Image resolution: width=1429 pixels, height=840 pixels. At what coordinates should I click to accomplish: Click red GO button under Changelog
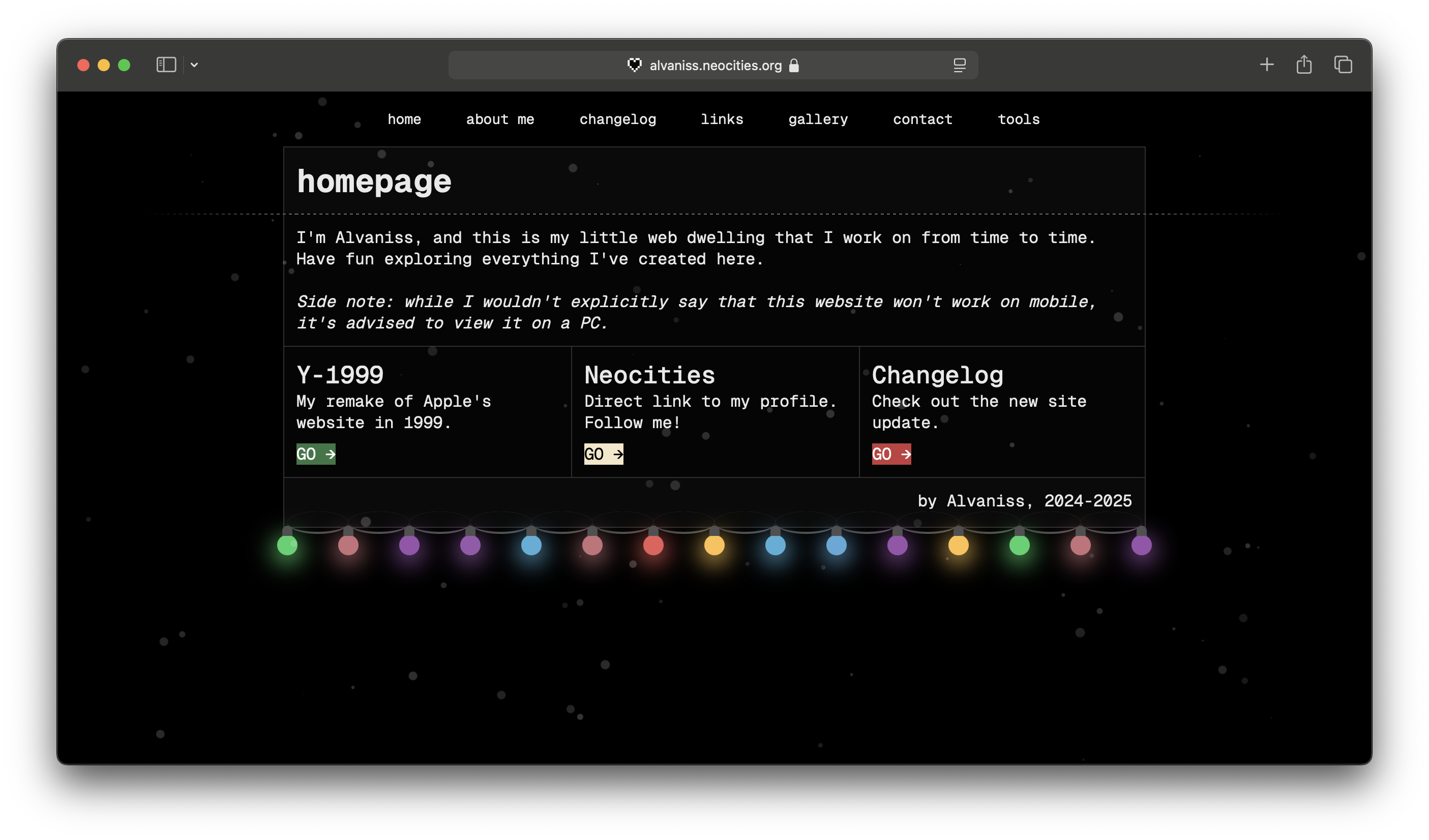pos(891,454)
